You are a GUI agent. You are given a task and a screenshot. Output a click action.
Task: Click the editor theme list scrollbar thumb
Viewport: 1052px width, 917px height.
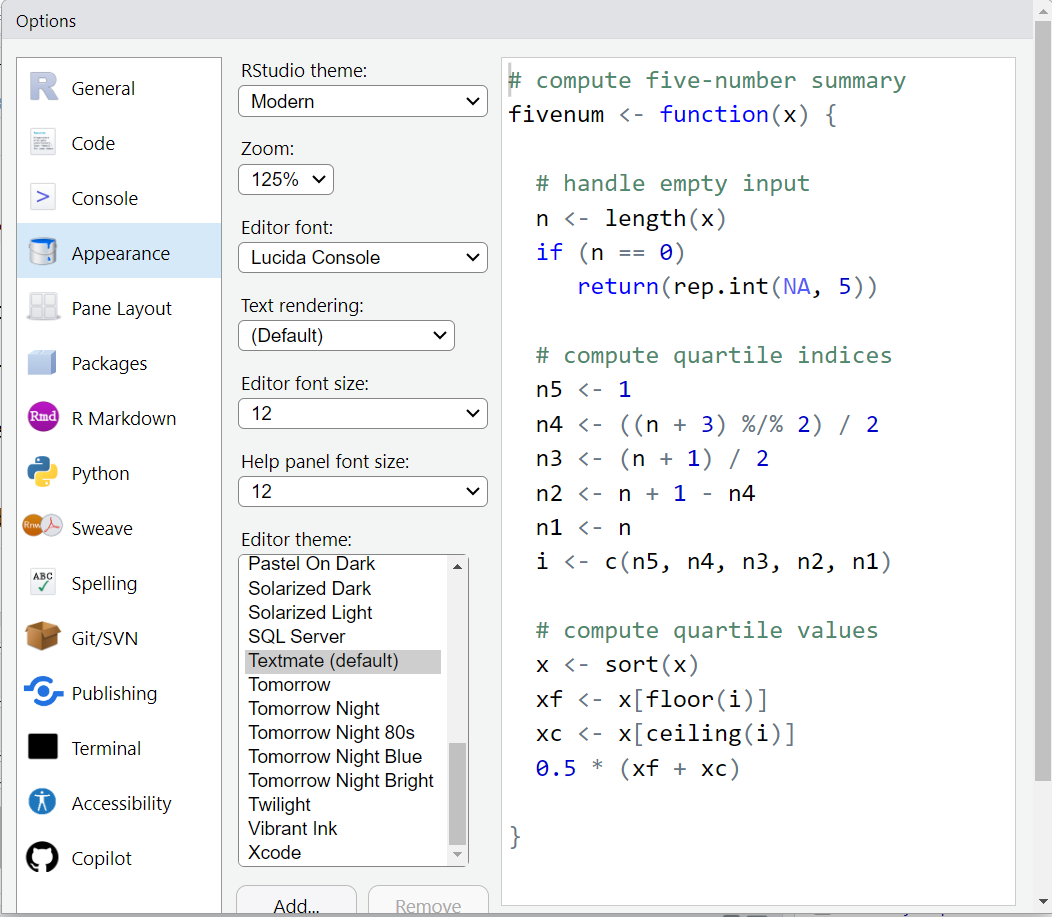tap(458, 792)
